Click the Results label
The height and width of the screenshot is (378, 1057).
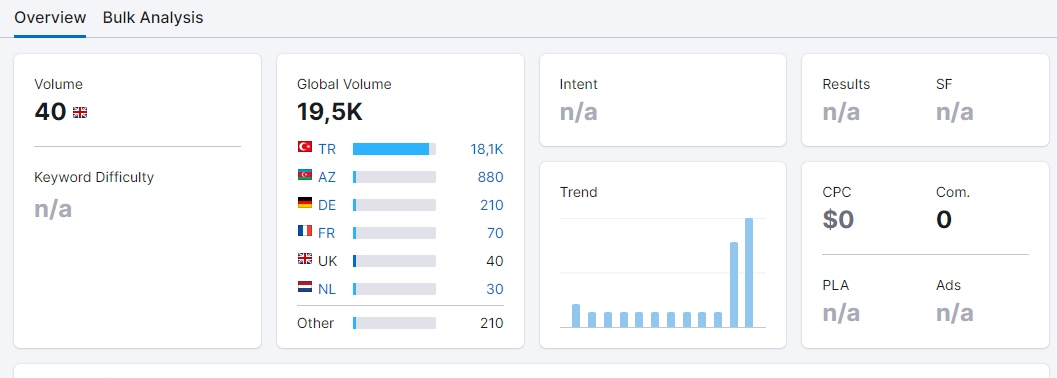point(846,84)
